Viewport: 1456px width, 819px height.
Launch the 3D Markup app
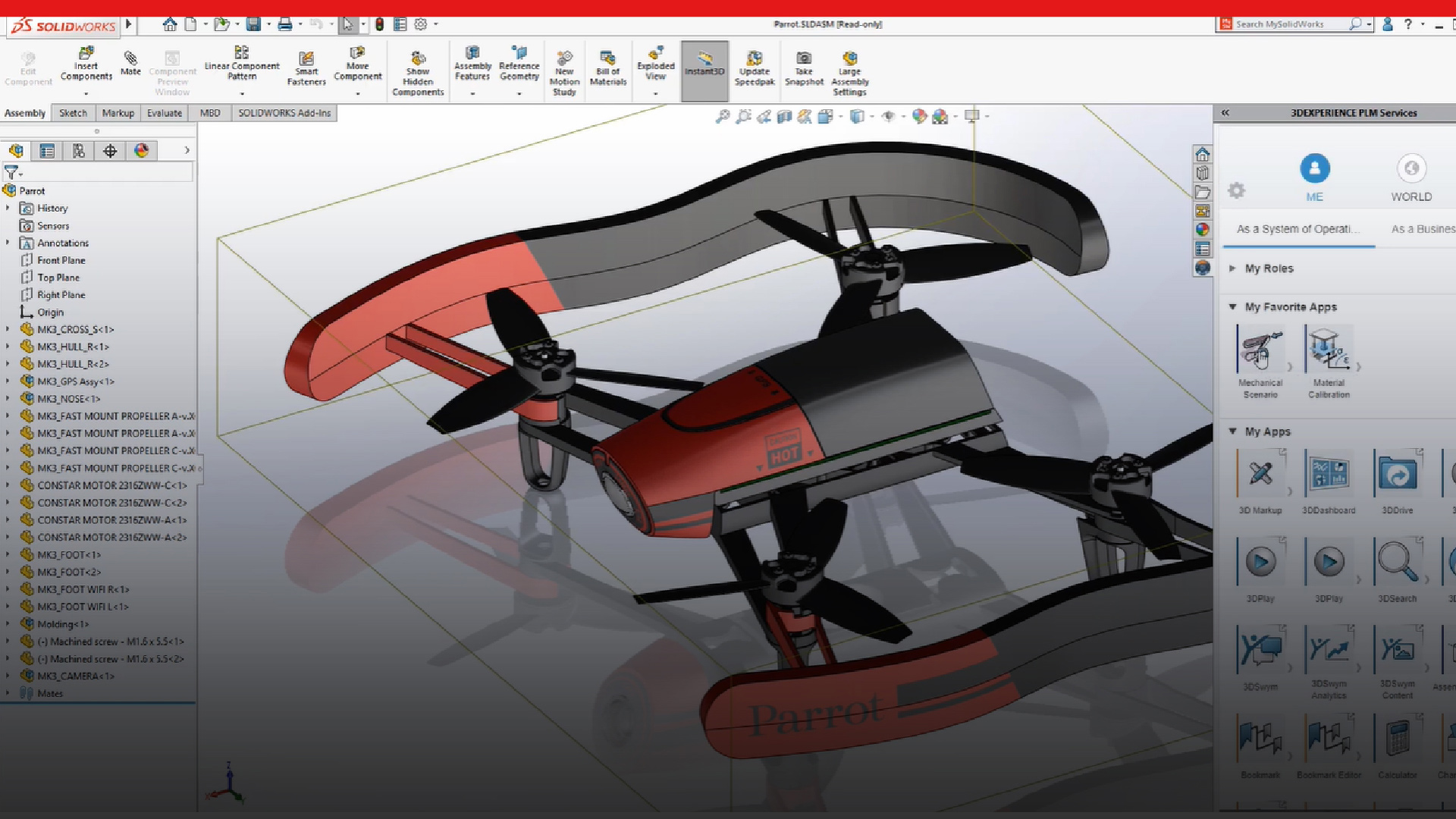(1260, 482)
